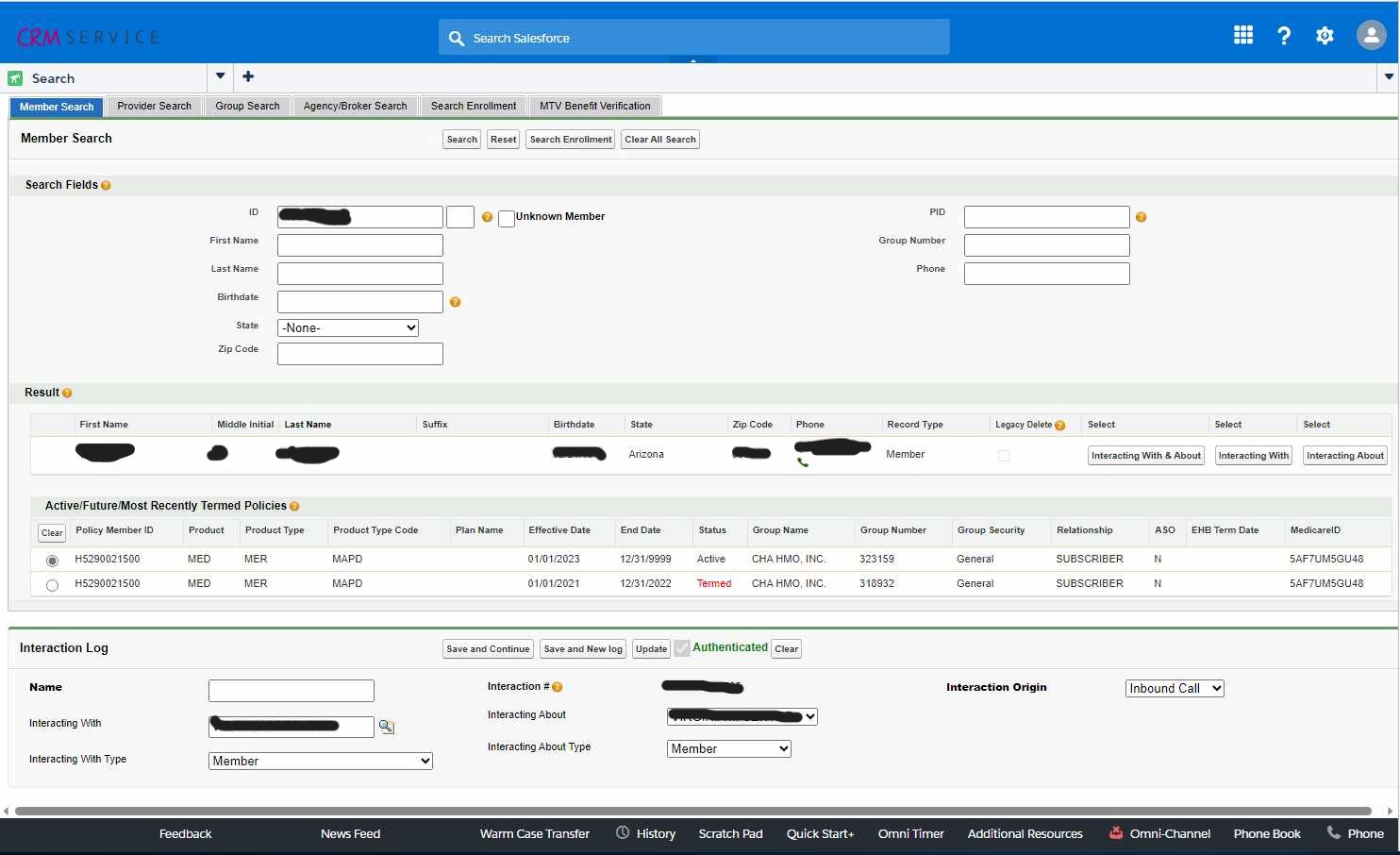Image resolution: width=1400 pixels, height=855 pixels.
Task: Select the Active policy radio button
Action: [x=52, y=561]
